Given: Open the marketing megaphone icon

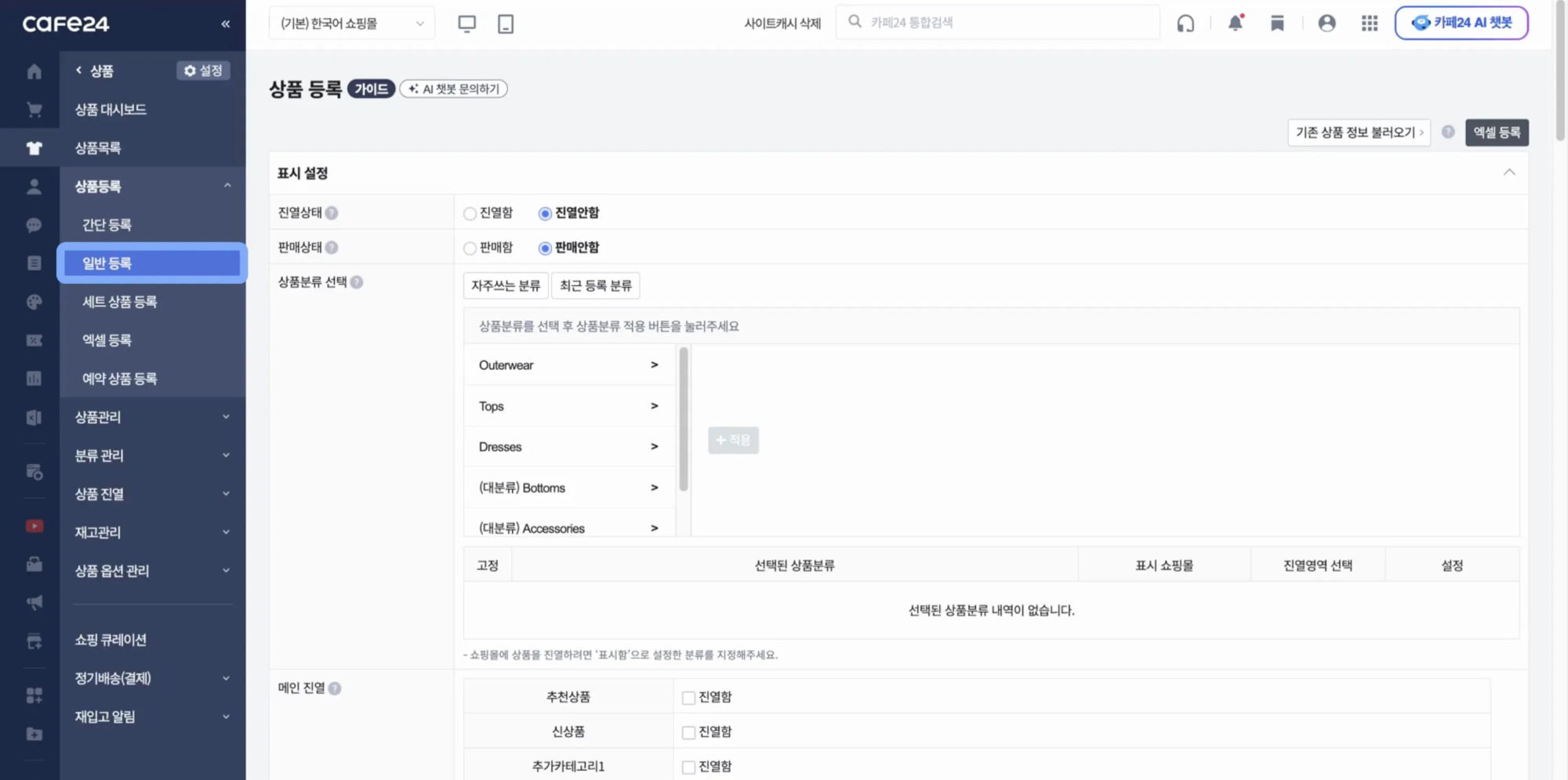Looking at the screenshot, I should pos(33,602).
